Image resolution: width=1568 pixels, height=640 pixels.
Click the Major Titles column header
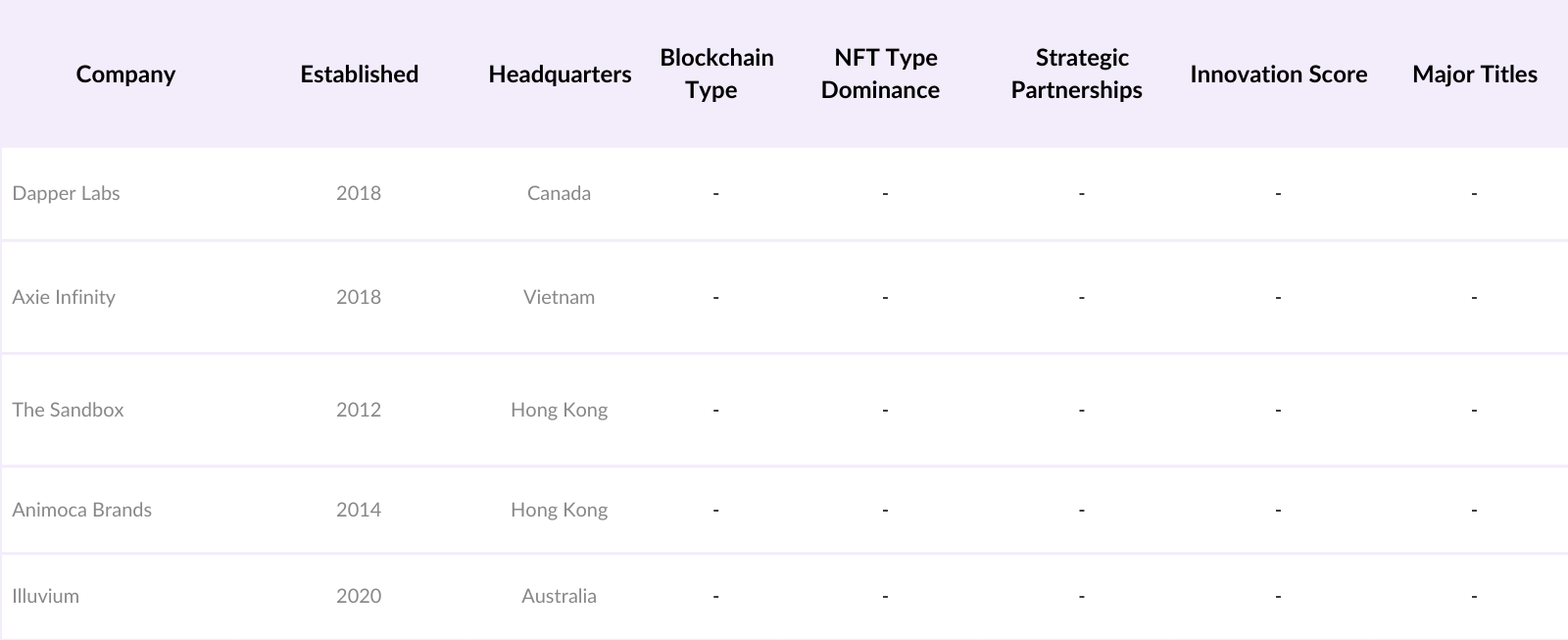click(1474, 74)
